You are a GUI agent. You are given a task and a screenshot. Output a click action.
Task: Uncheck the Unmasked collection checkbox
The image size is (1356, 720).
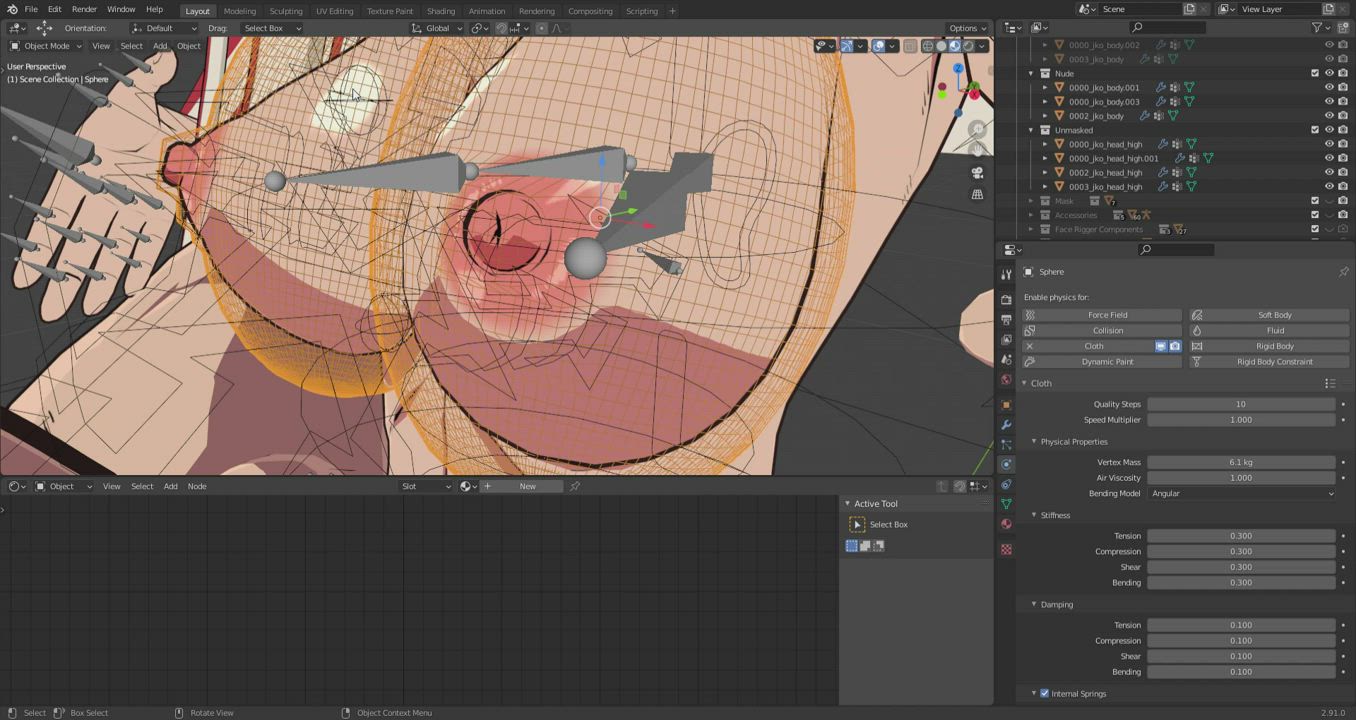coord(1315,130)
